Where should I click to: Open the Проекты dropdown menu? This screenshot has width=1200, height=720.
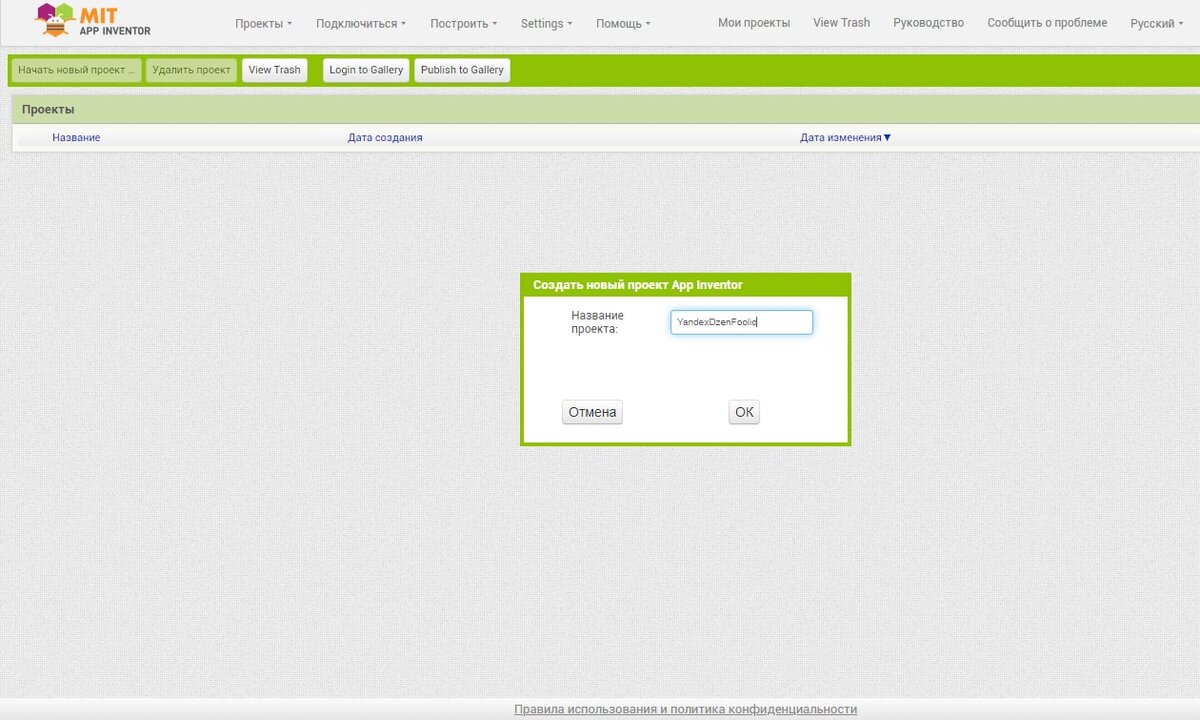(x=264, y=23)
